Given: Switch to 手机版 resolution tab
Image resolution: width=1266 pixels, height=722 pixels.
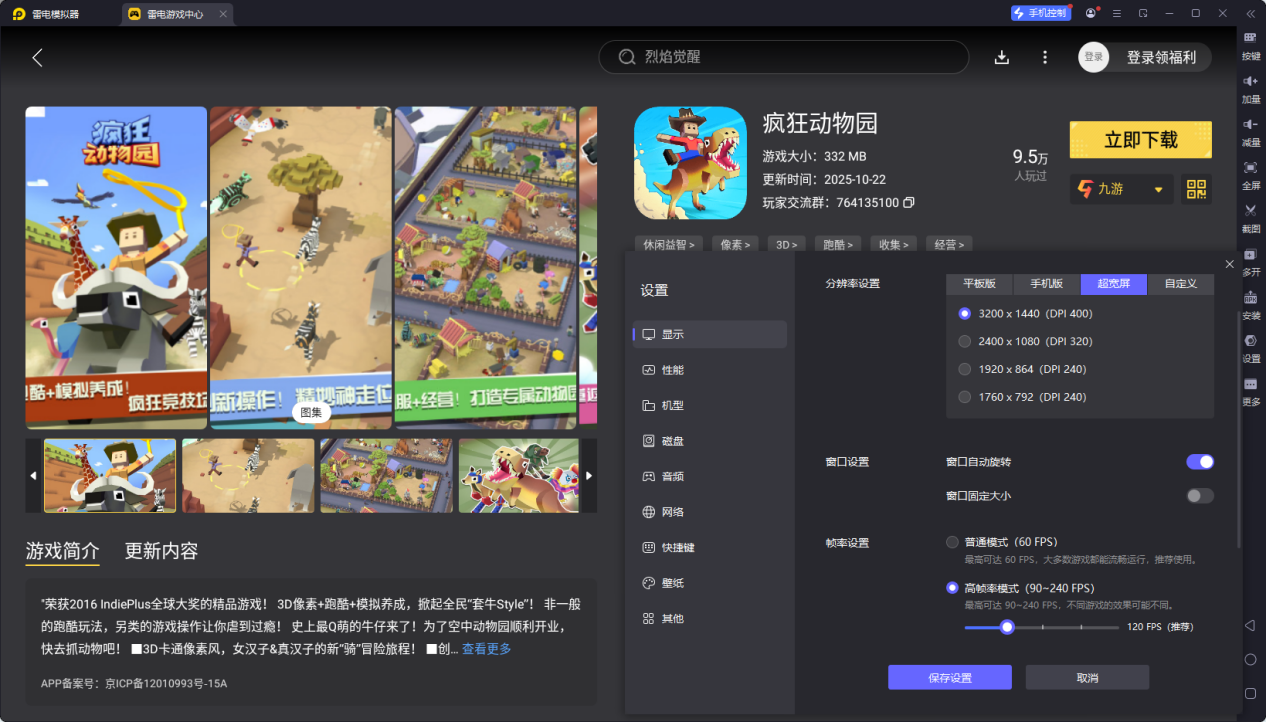Looking at the screenshot, I should [x=1046, y=284].
